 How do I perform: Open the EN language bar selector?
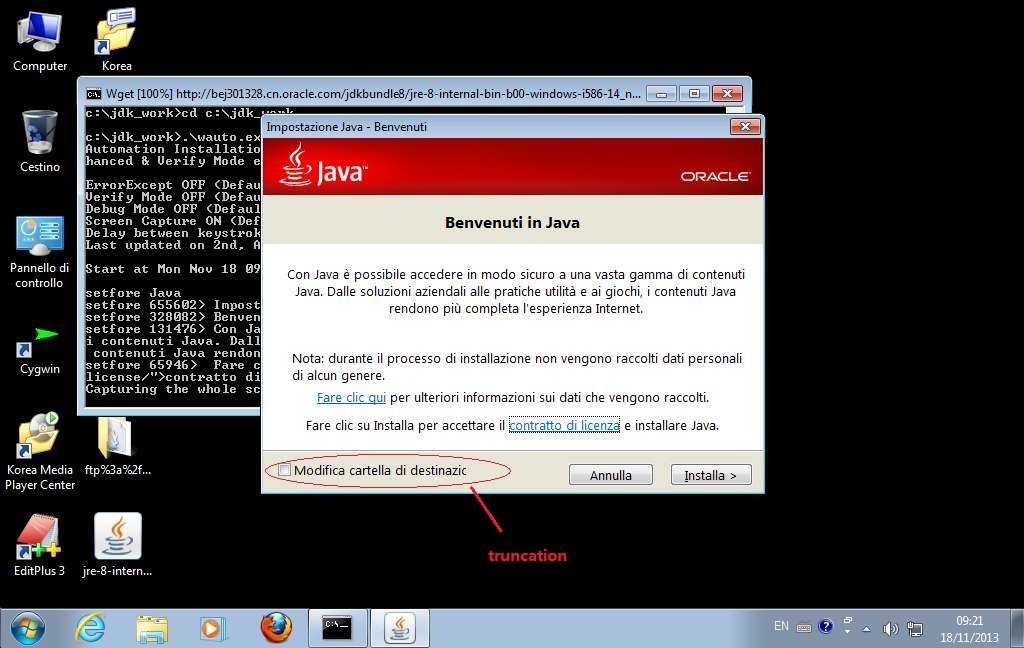[781, 626]
